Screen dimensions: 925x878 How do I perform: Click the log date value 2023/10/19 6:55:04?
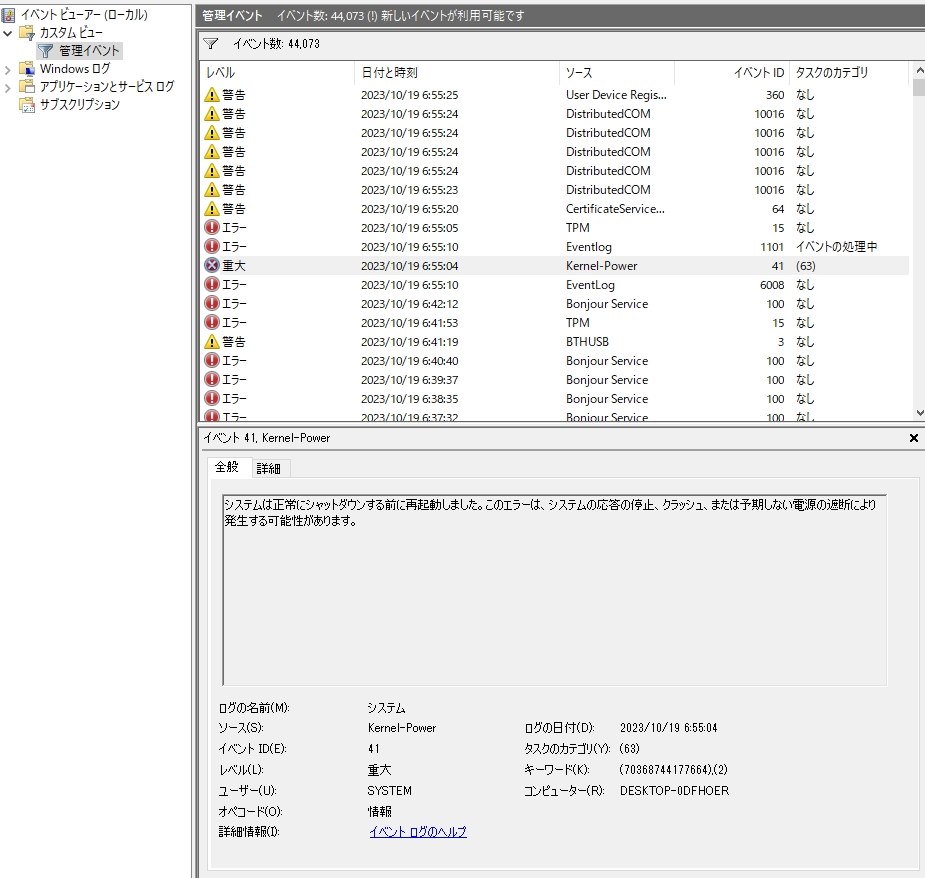[x=668, y=728]
